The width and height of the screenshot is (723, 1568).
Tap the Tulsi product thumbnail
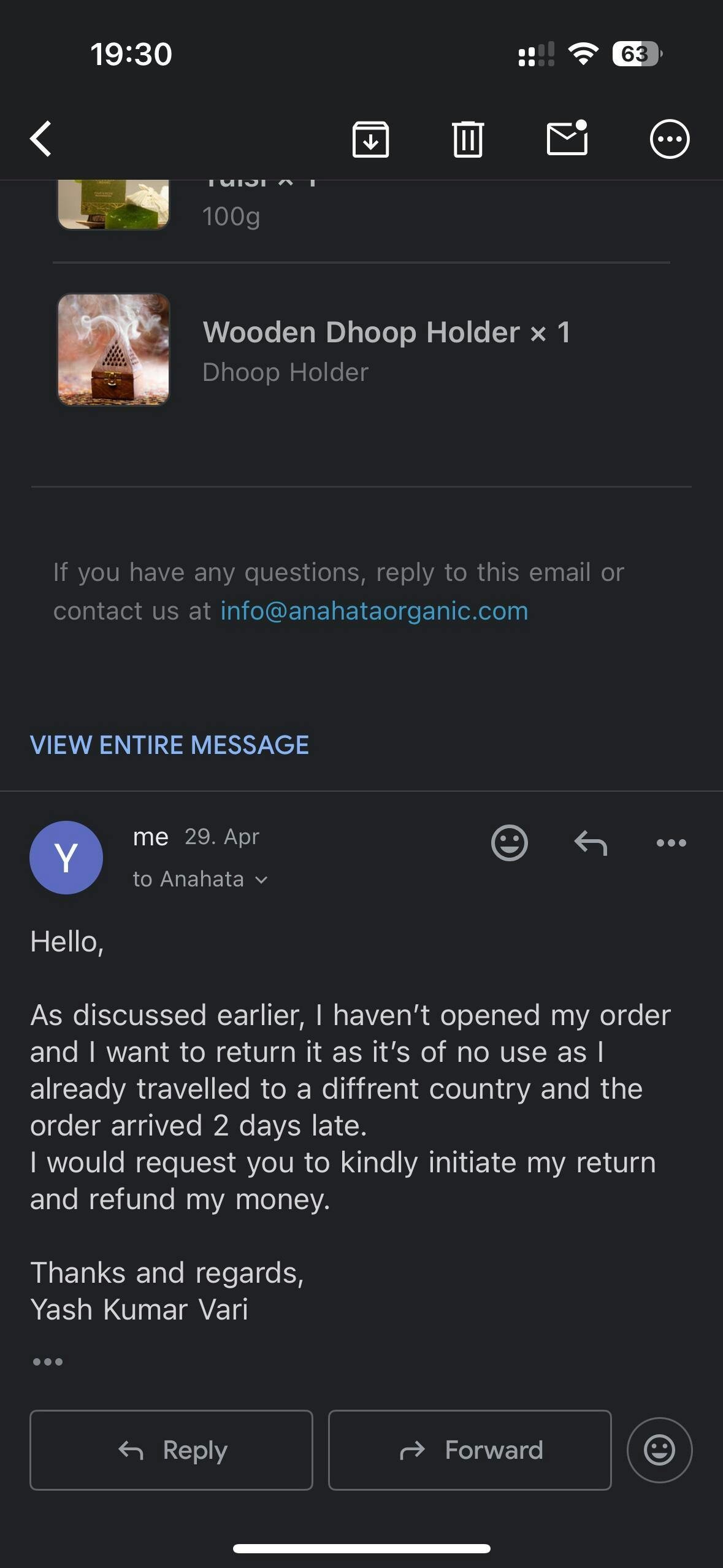pos(113,204)
